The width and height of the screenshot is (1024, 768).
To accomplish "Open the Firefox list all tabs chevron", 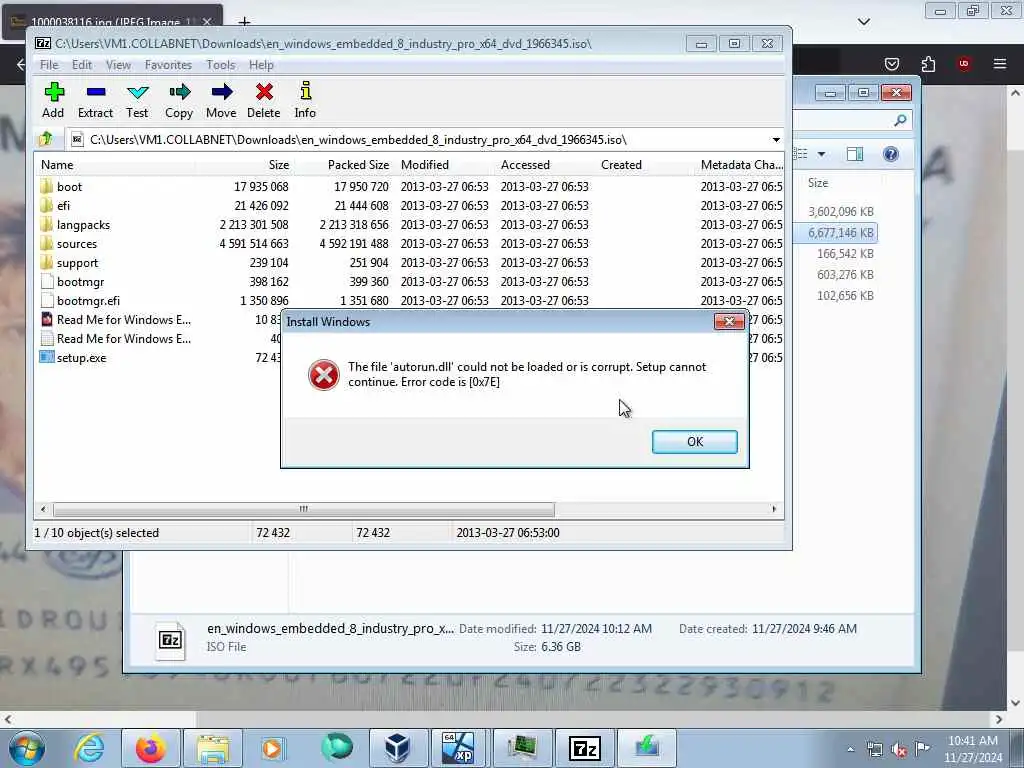I will tap(864, 22).
